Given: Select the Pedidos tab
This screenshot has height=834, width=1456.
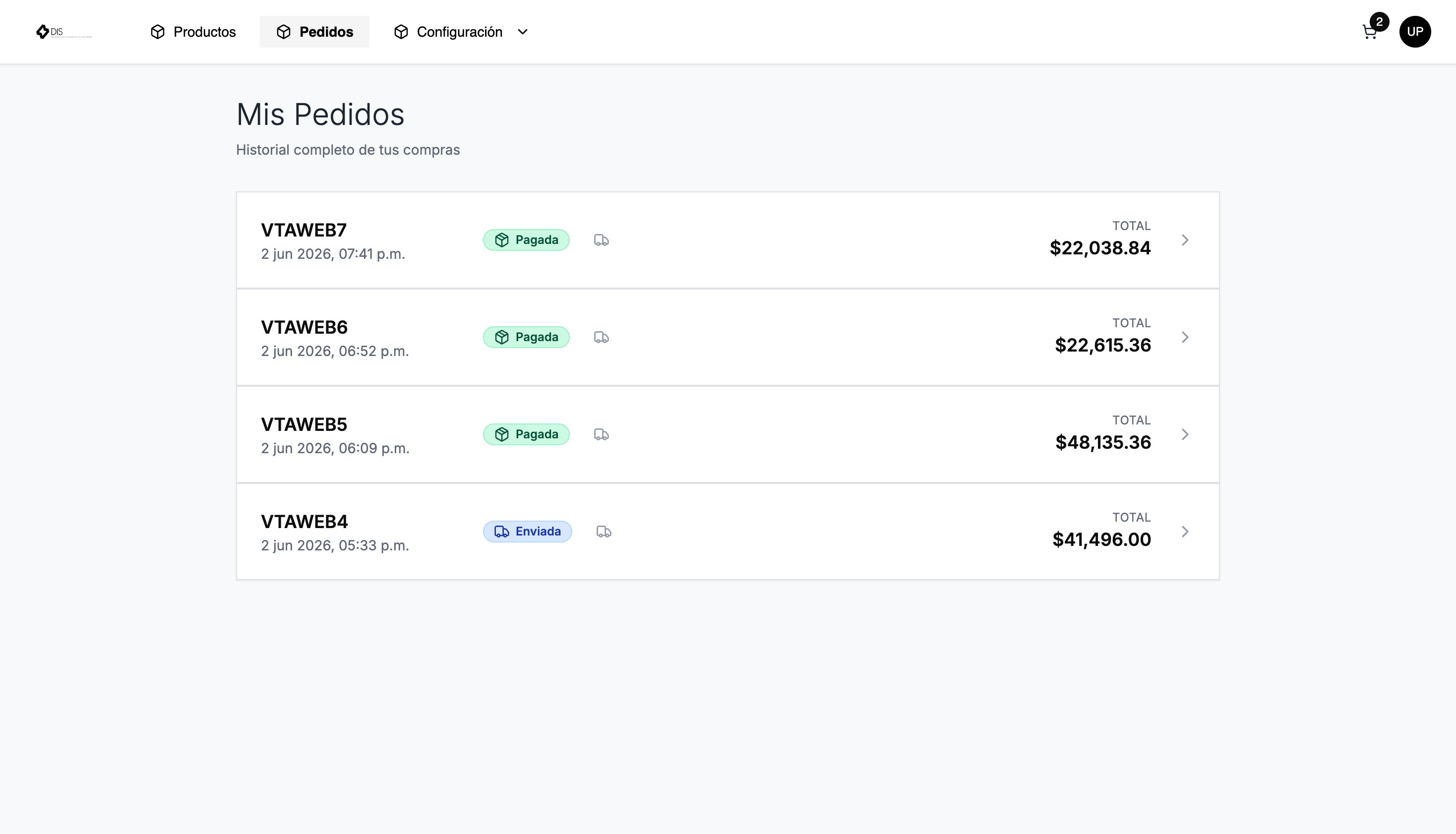Looking at the screenshot, I should coord(314,32).
